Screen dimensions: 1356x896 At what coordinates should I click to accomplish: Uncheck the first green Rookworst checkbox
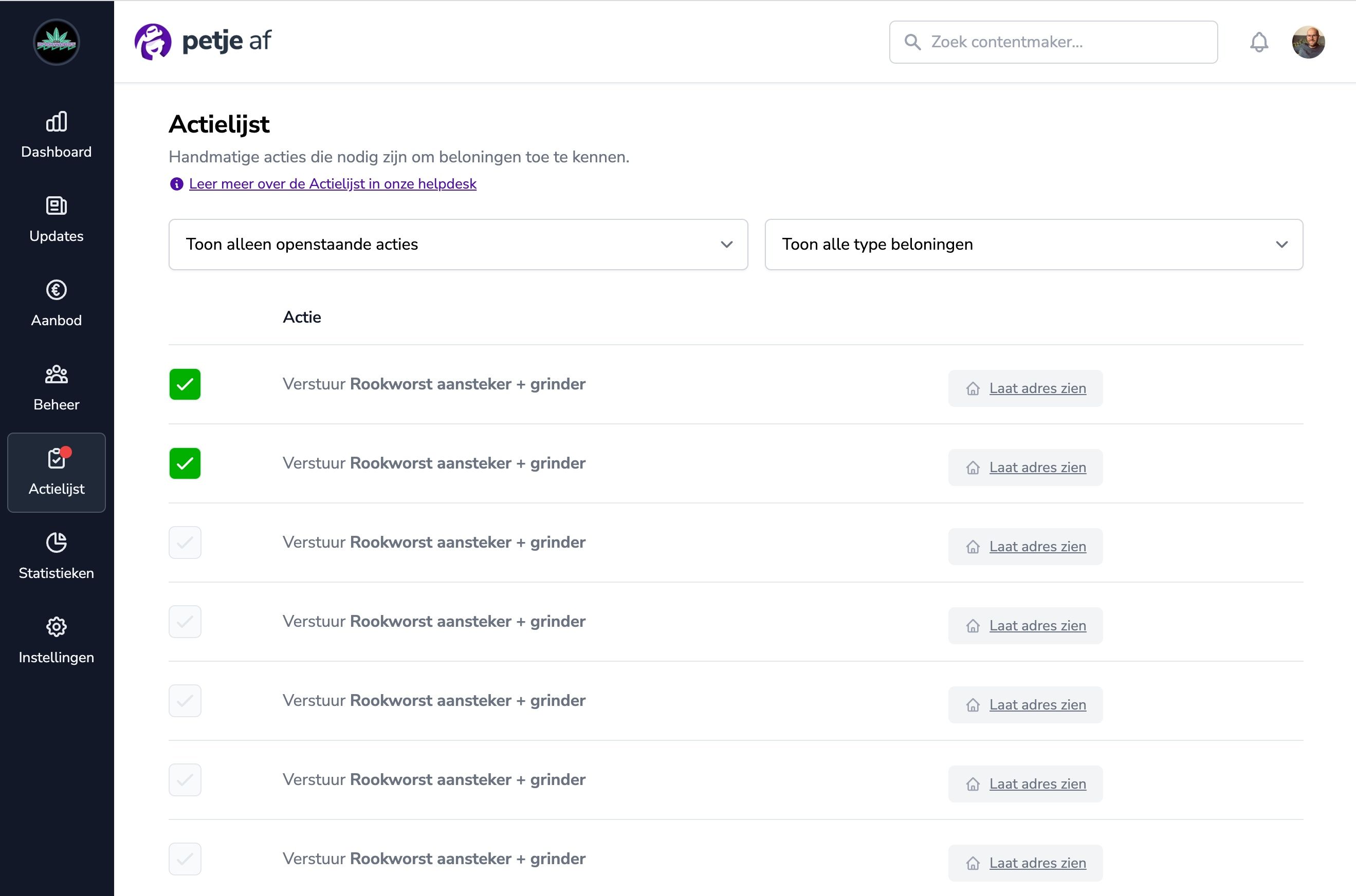185,384
